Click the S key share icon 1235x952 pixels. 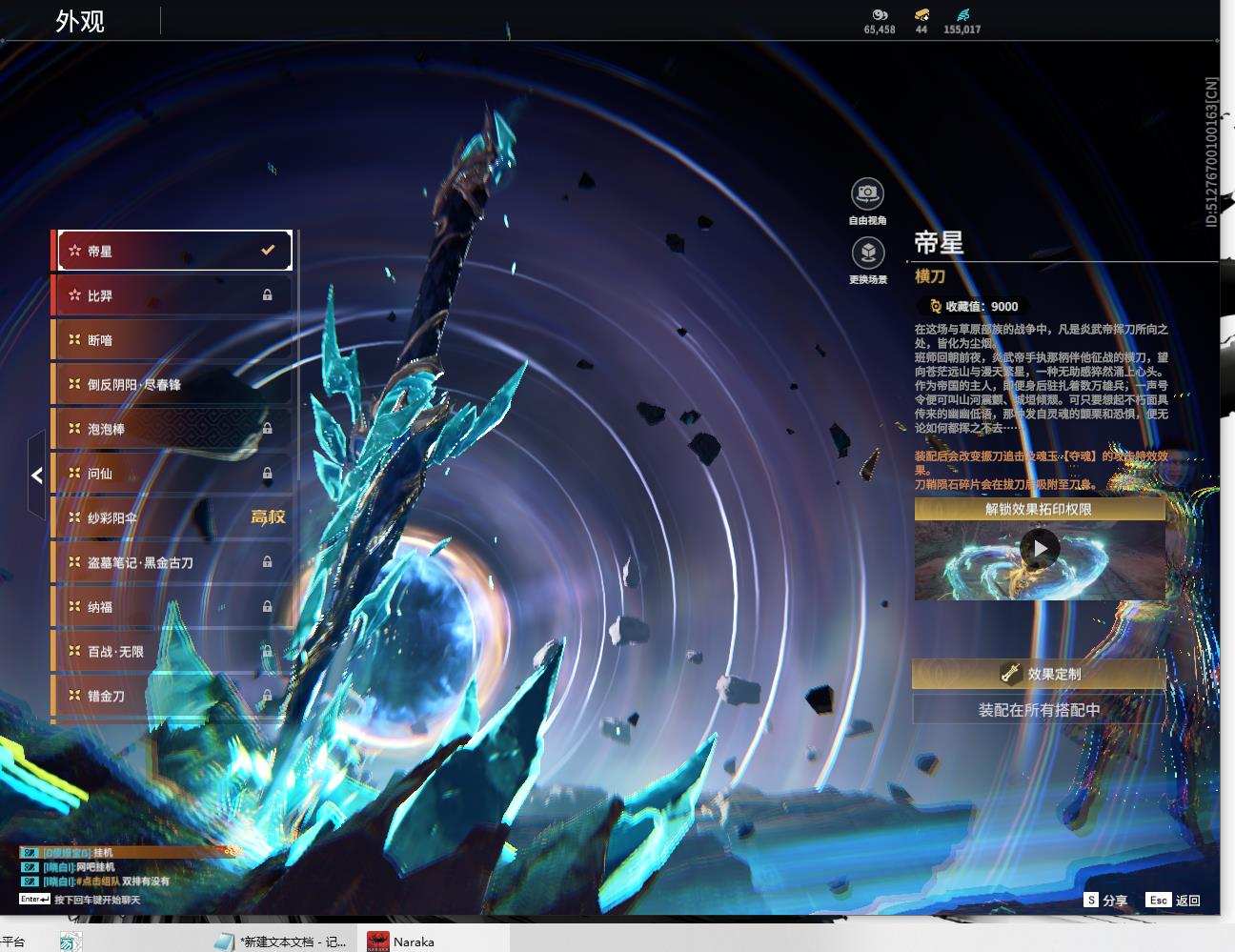(1091, 900)
